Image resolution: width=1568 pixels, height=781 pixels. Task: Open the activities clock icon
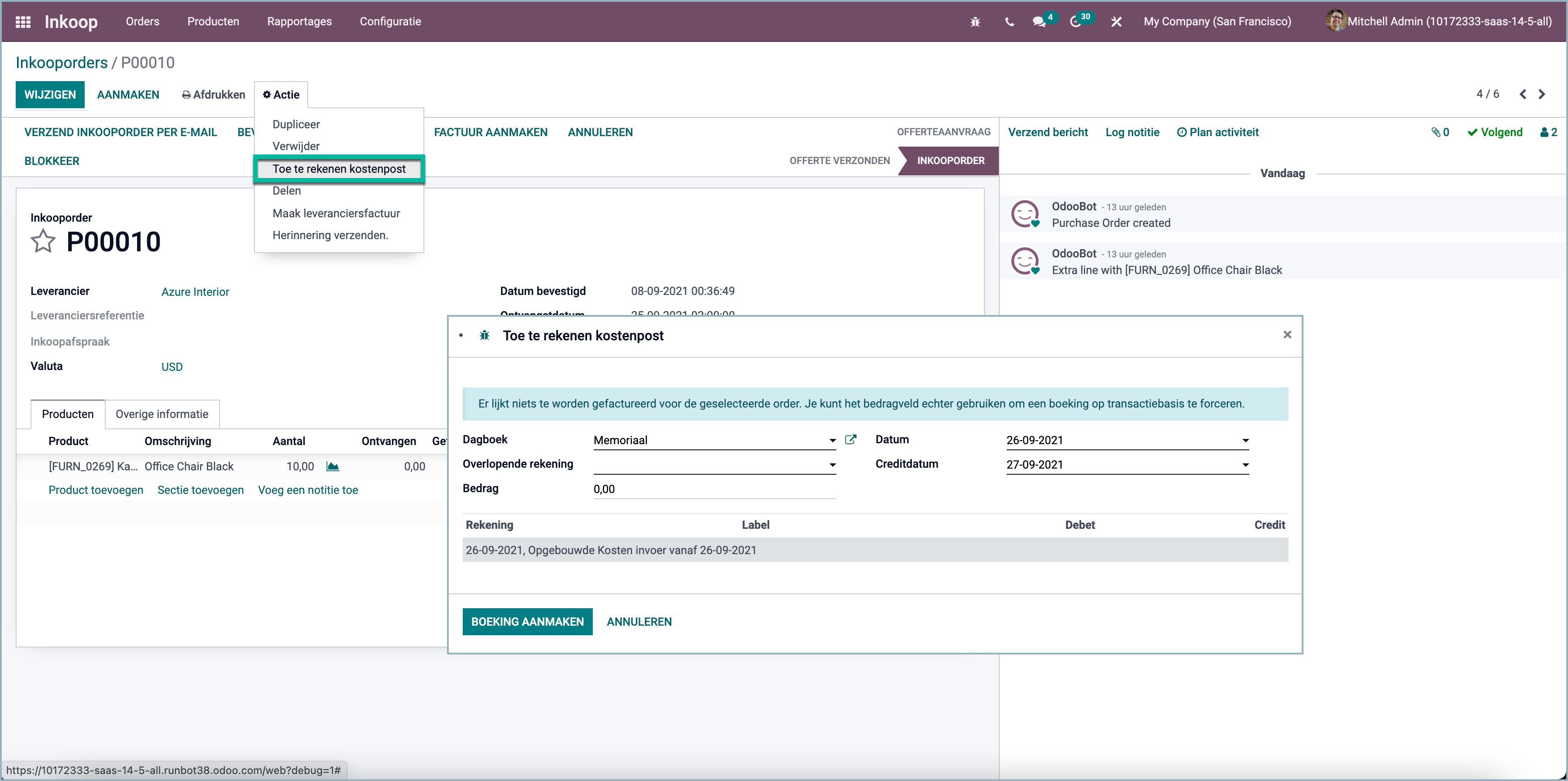pyautogui.click(x=1076, y=22)
